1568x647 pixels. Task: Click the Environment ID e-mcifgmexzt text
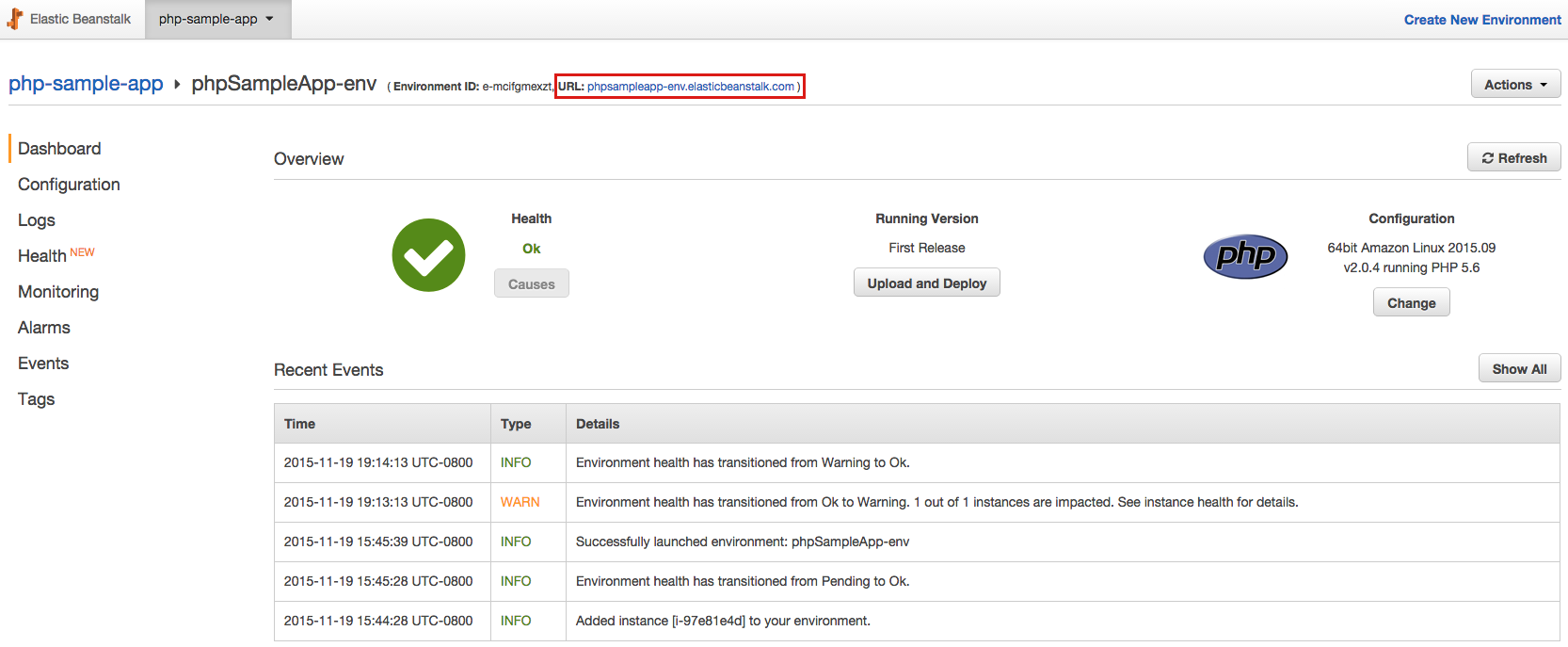coord(472,87)
